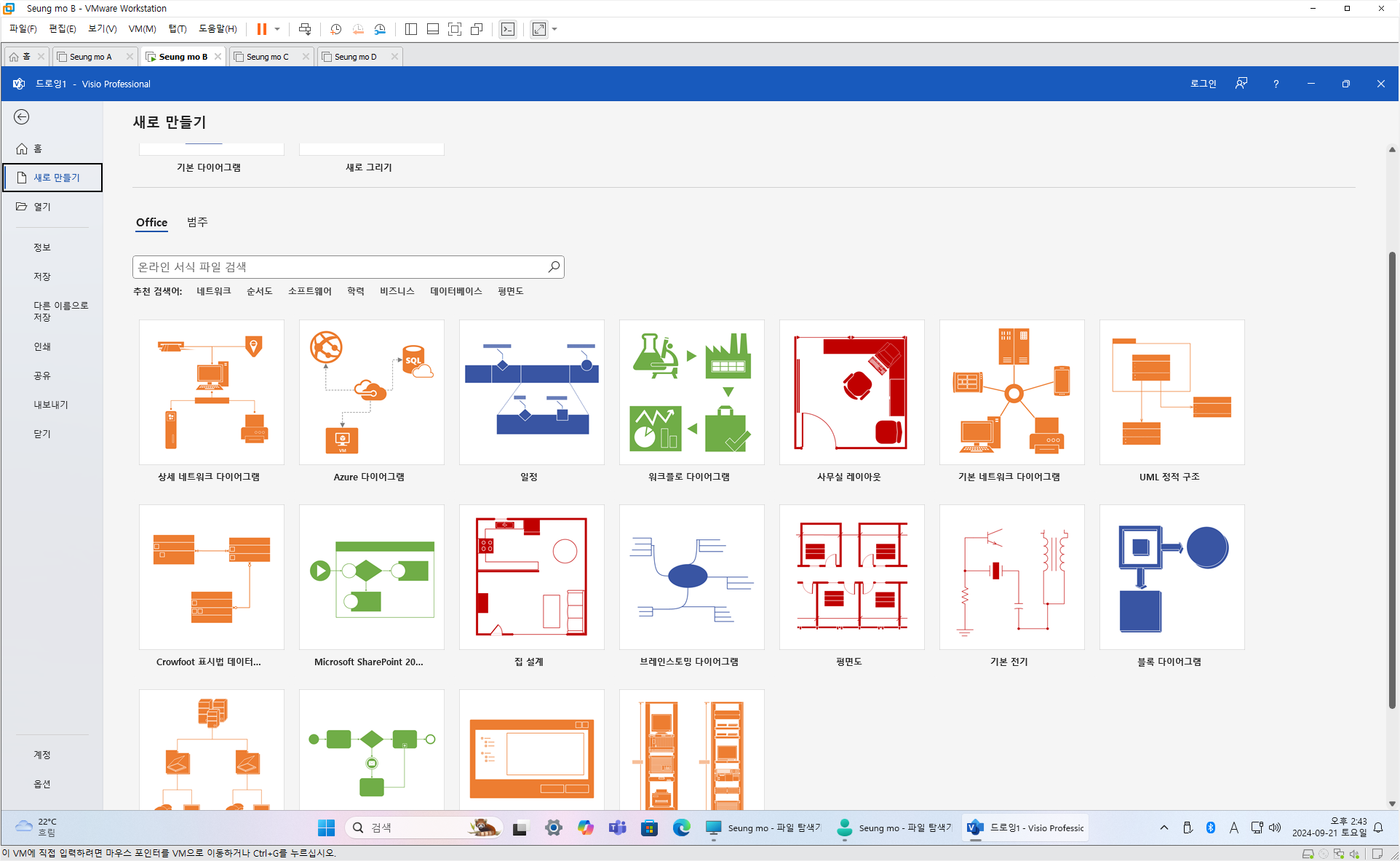The height and width of the screenshot is (861, 1400).
Task: Click the template list vertical scrollbar
Action: [x=1392, y=480]
